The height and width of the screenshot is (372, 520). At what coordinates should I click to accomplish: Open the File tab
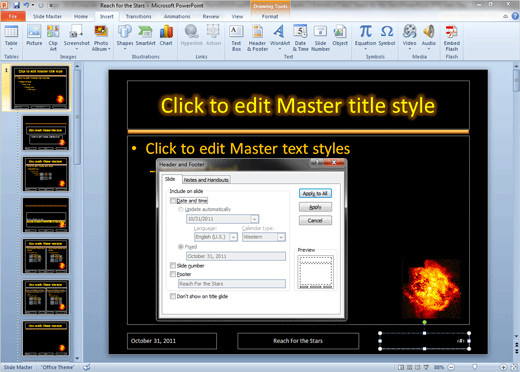[x=13, y=16]
